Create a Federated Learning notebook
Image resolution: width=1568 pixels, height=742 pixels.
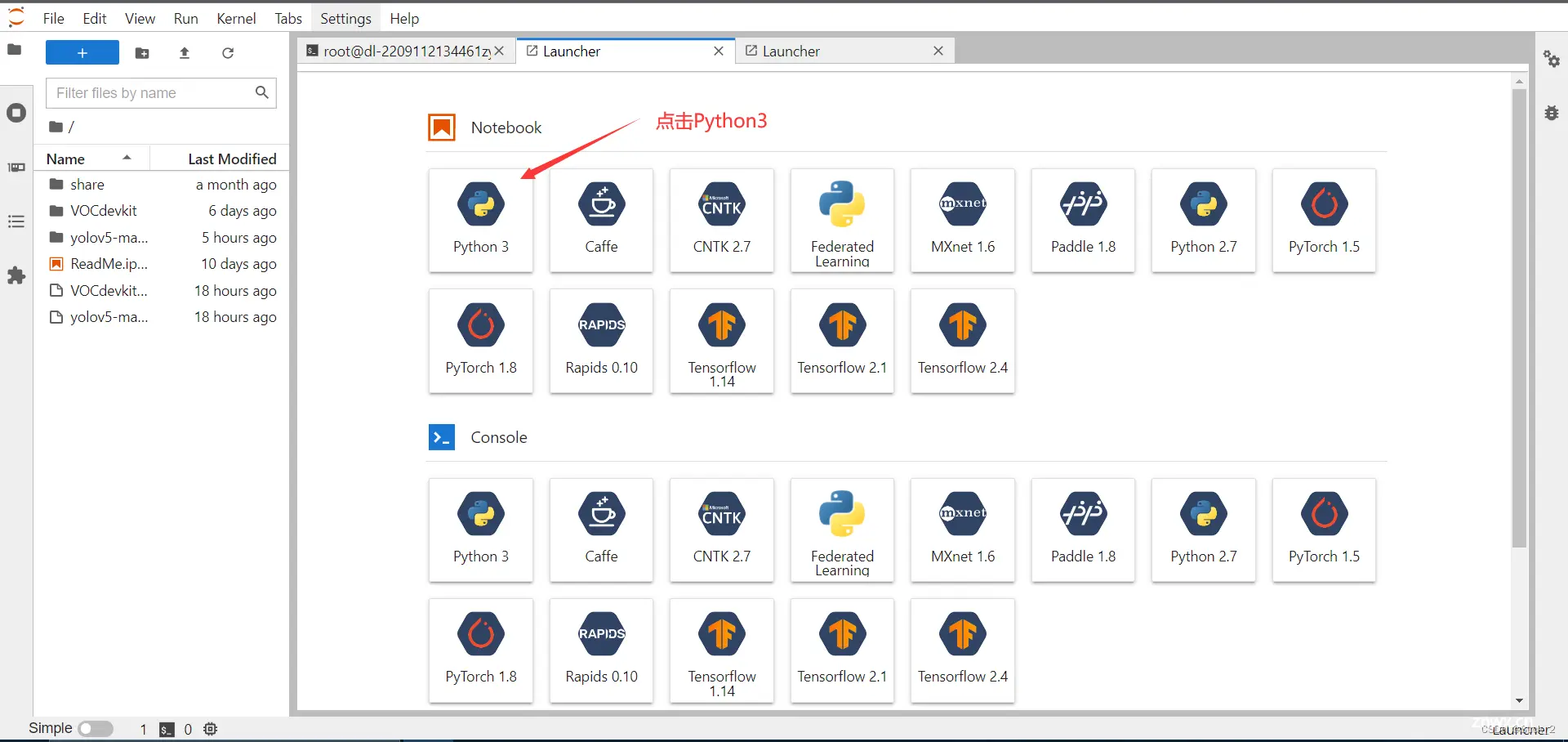(842, 221)
